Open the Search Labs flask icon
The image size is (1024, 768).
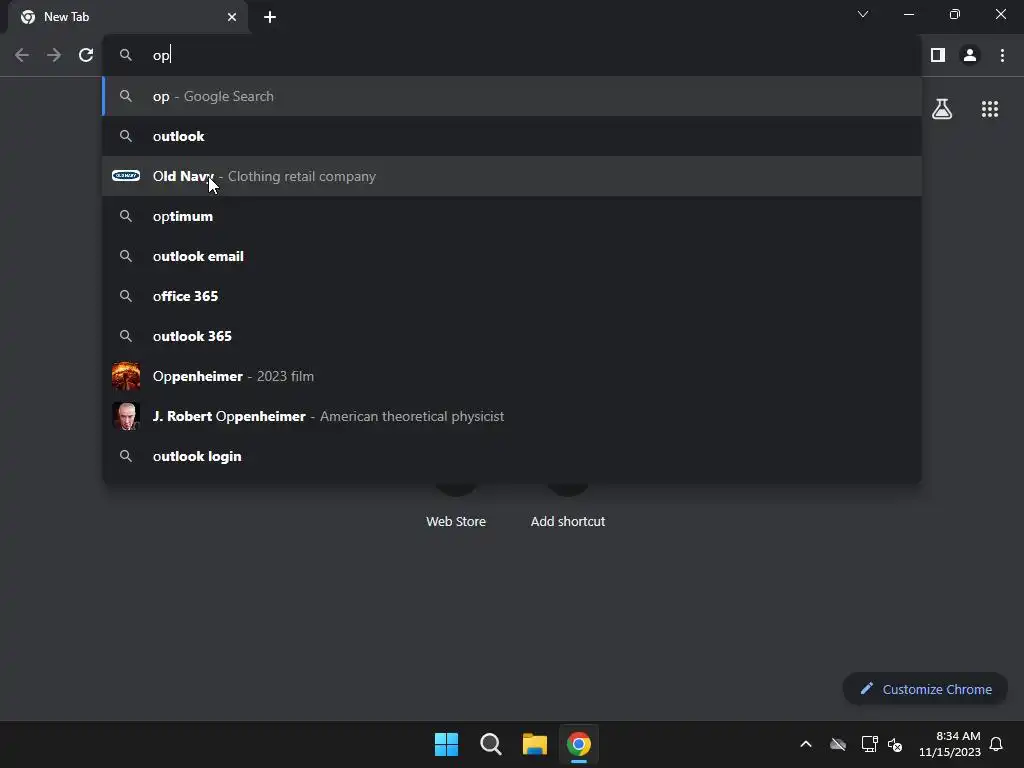942,109
